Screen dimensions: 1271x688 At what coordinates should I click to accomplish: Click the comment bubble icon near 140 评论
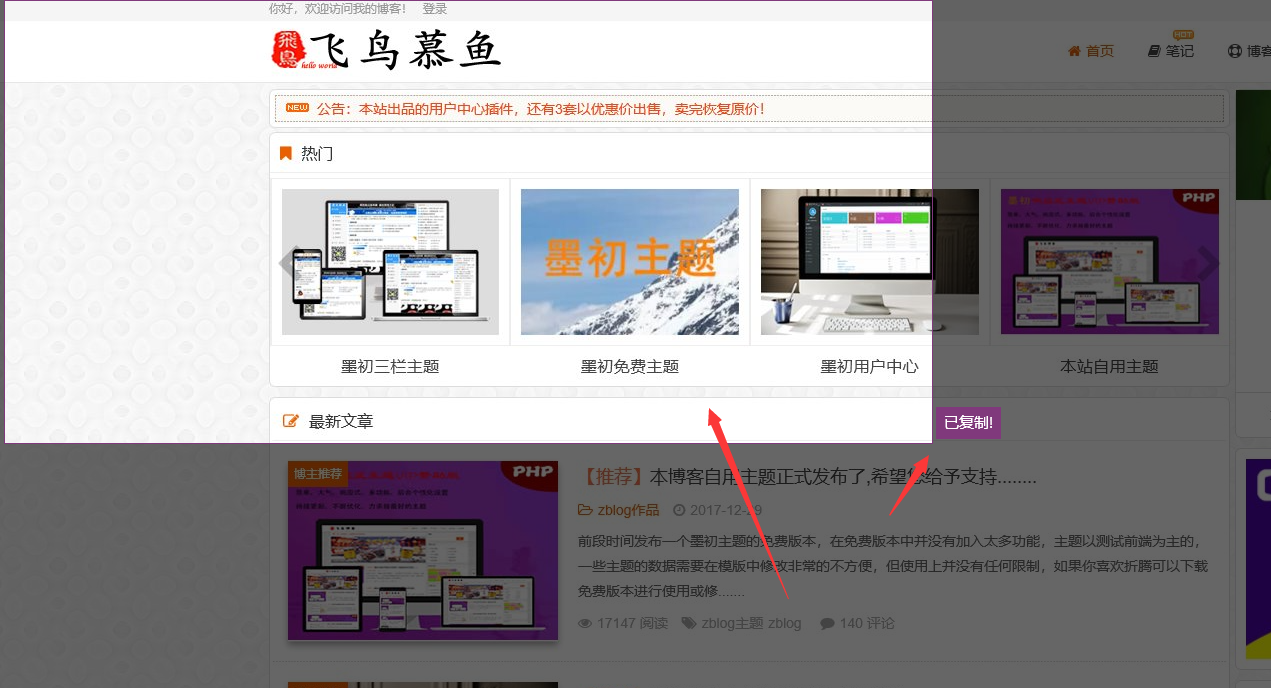click(828, 622)
